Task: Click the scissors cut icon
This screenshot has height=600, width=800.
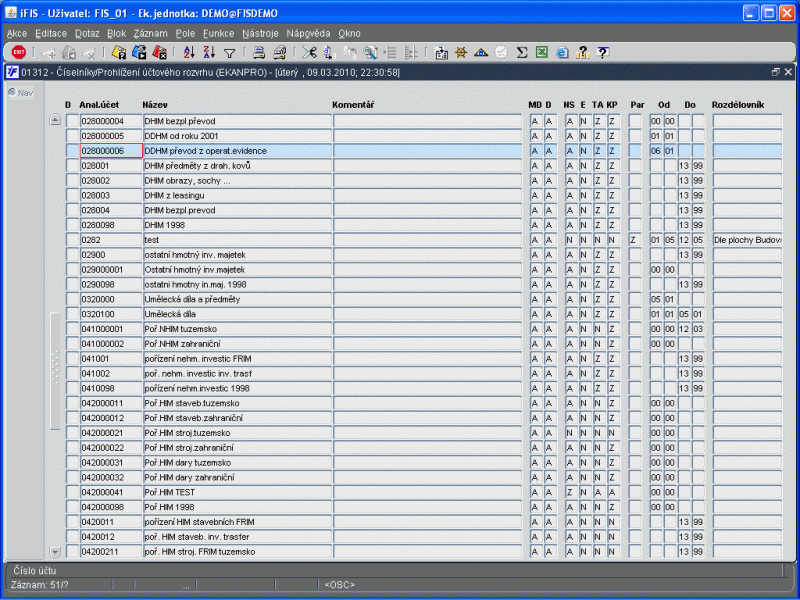Action: click(309, 52)
